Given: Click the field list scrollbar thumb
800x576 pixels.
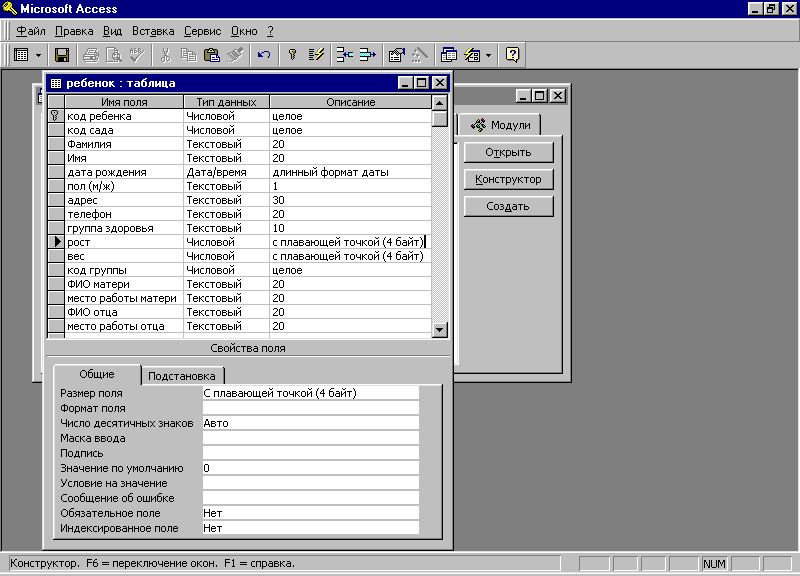Looking at the screenshot, I should pos(439,118).
